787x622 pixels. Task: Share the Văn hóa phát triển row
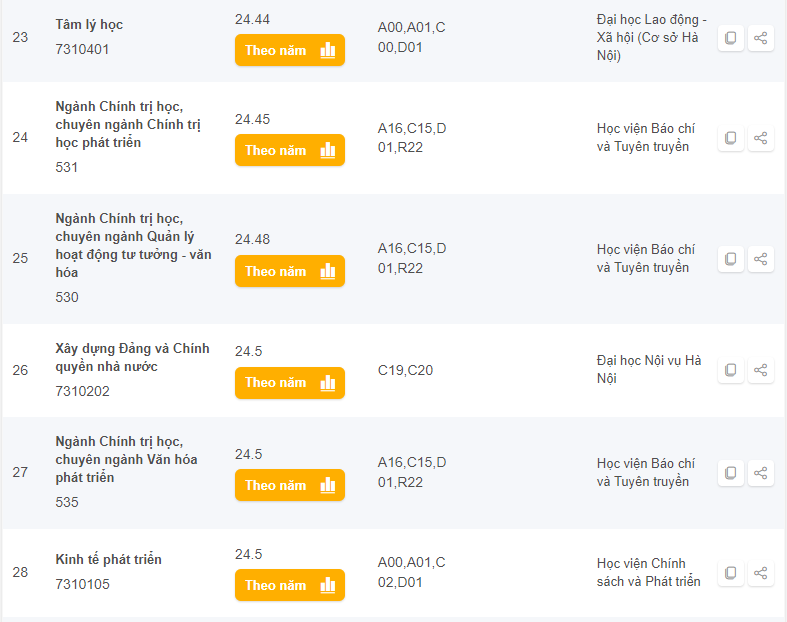pyautogui.click(x=761, y=473)
